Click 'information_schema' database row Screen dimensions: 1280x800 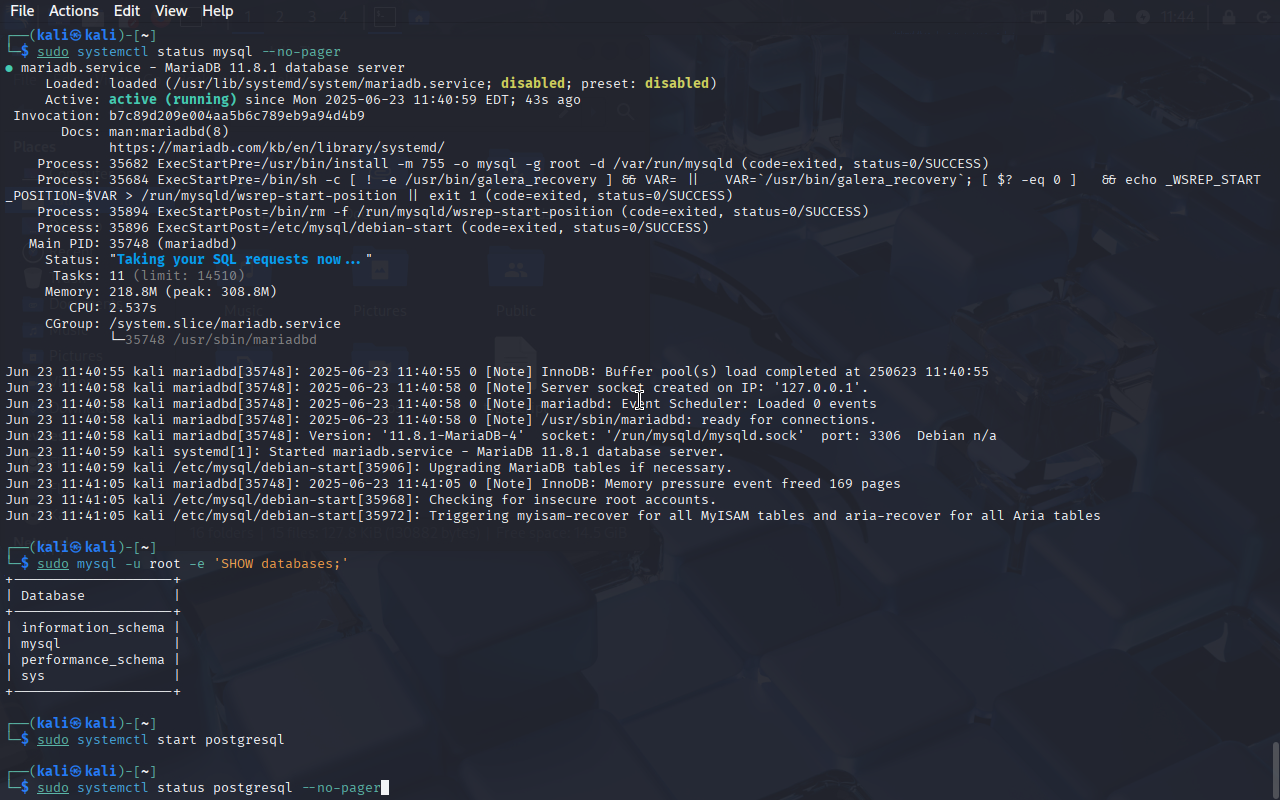pyautogui.click(x=93, y=627)
